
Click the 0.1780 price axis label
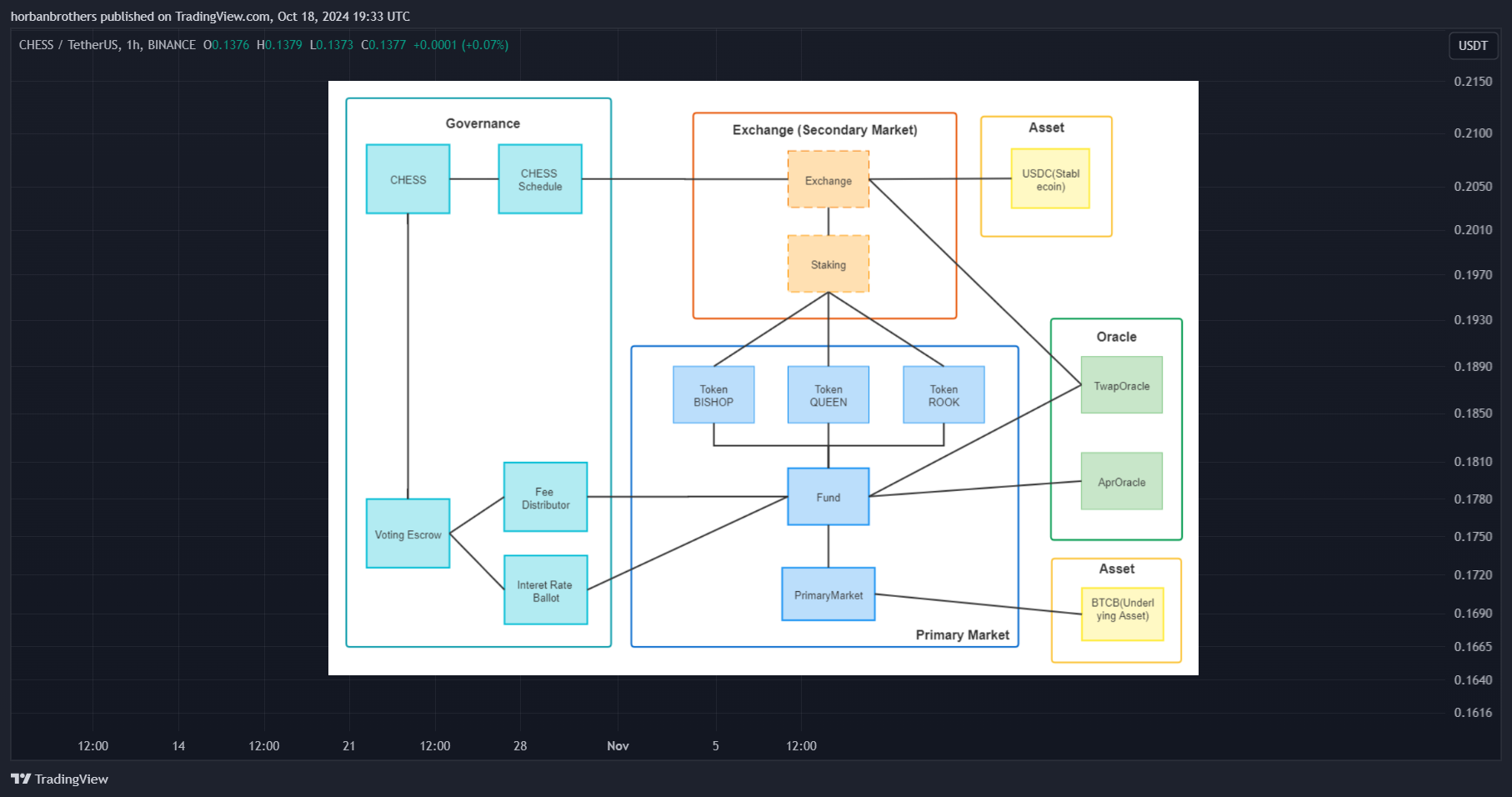click(1473, 499)
